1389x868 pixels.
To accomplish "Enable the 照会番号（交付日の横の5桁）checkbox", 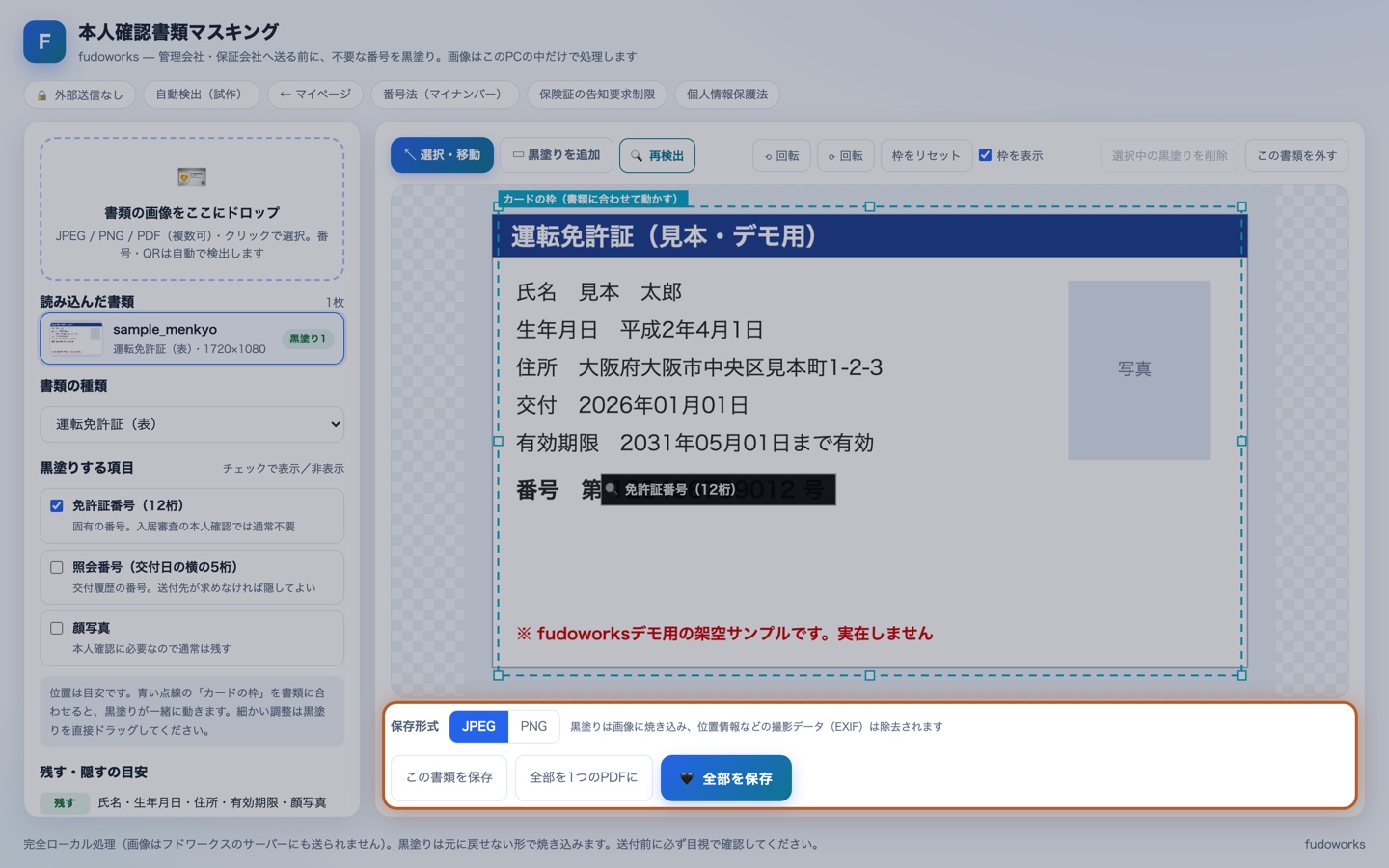I will tap(57, 567).
